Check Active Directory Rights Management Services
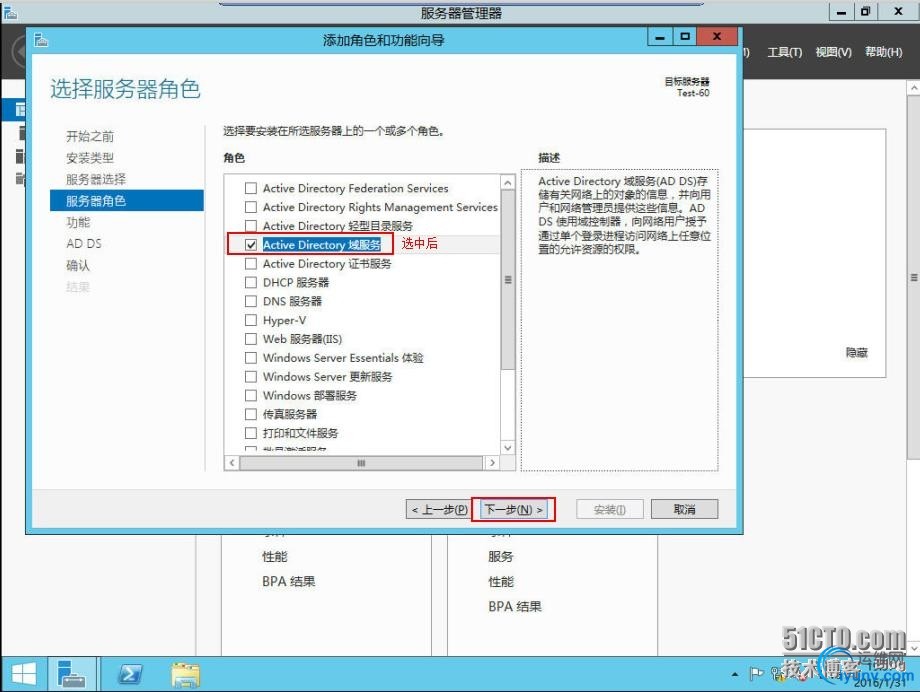The image size is (920, 692). (x=251, y=207)
